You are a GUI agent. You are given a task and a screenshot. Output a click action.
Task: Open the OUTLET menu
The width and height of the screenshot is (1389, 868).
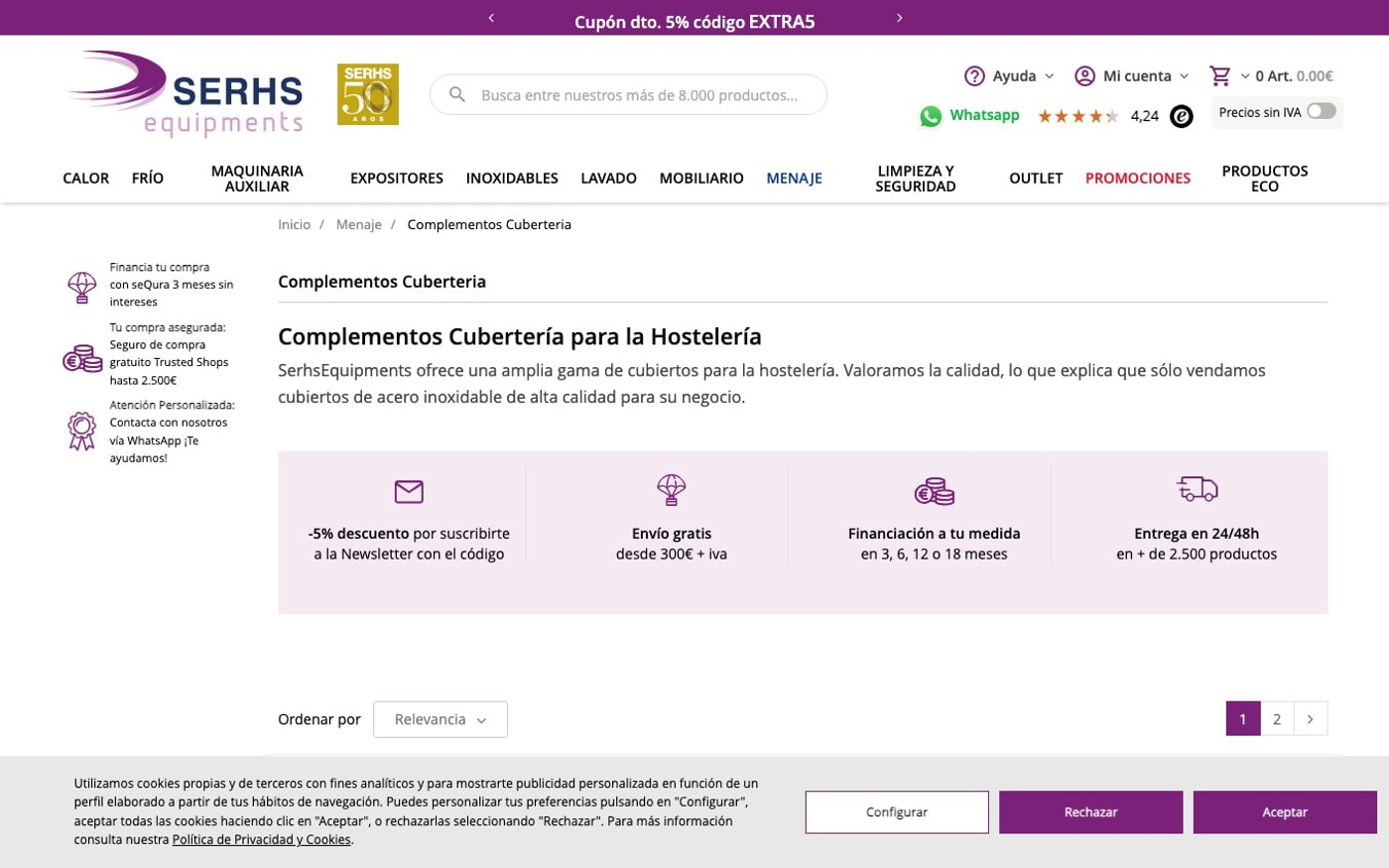1036,179
